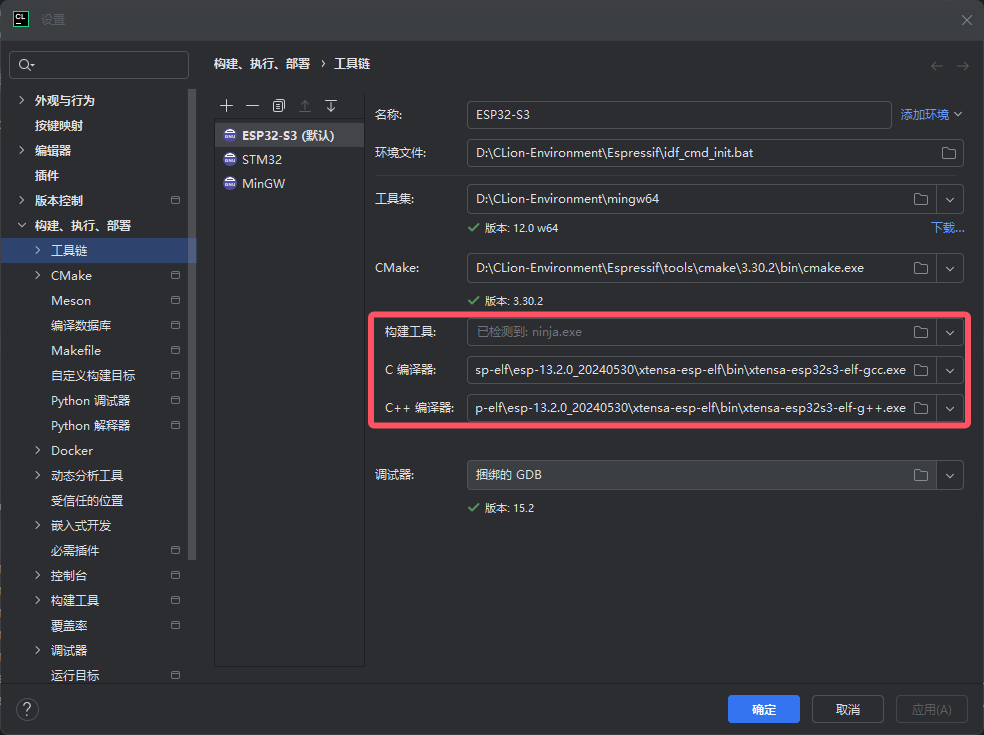Remove selected toolchain with minus icon

point(252,105)
